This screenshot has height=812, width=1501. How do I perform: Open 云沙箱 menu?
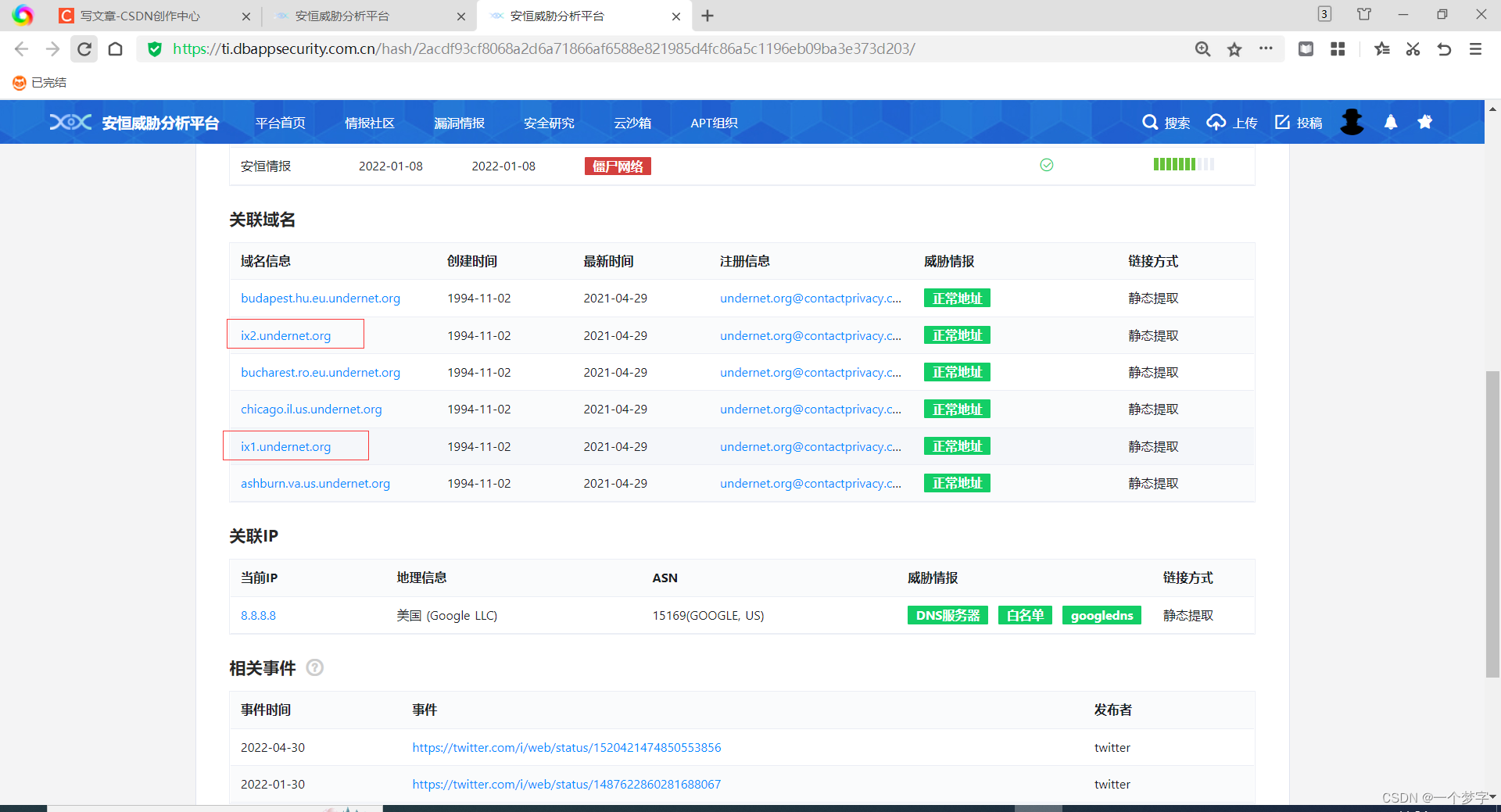pyautogui.click(x=632, y=123)
